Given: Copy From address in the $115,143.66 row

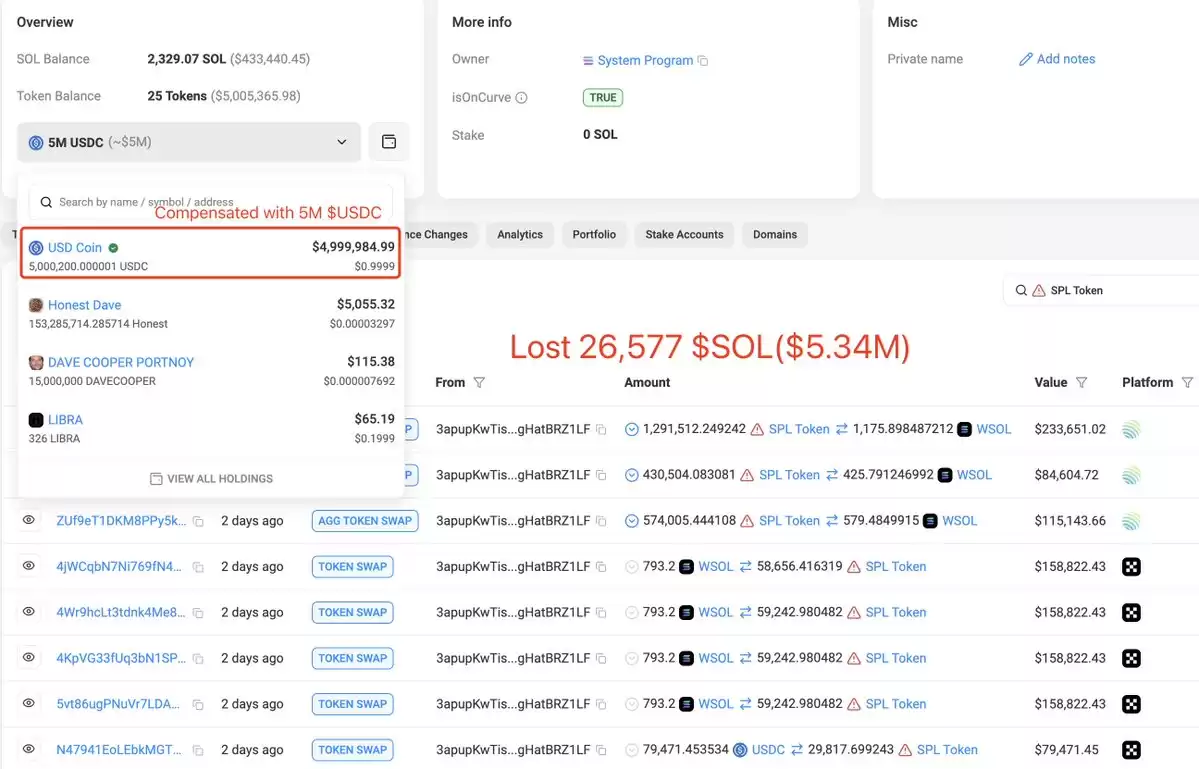Looking at the screenshot, I should click(x=601, y=521).
